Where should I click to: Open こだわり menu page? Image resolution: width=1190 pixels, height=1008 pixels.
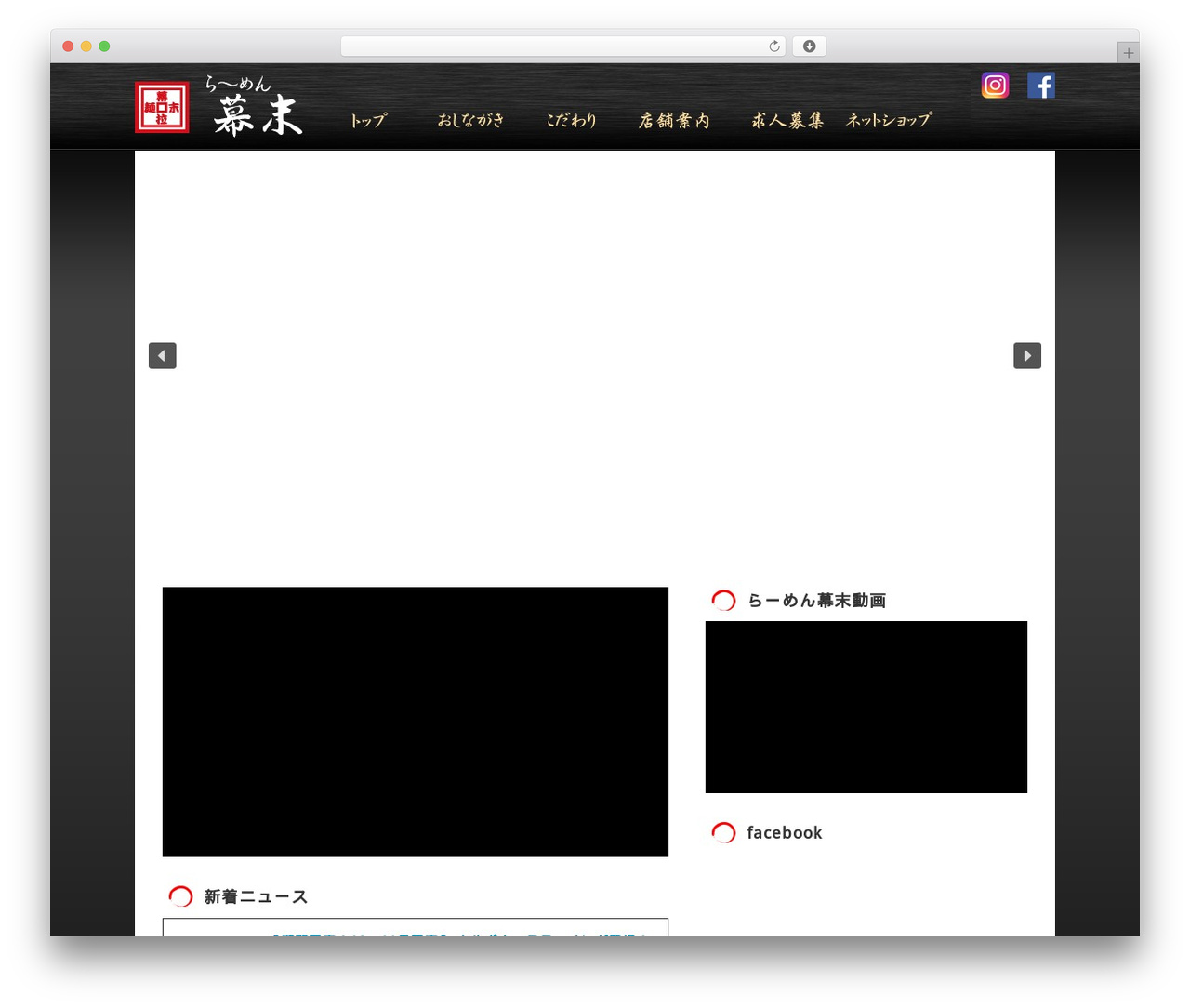coord(572,121)
